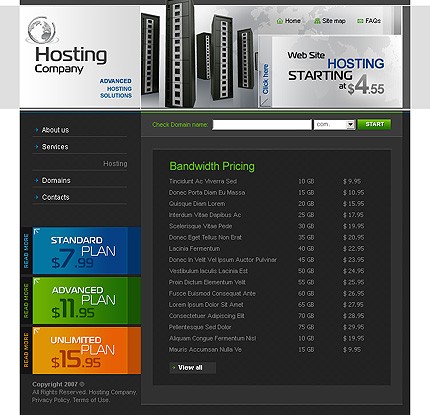
Task: Open the Services menu item
Action: (55, 147)
